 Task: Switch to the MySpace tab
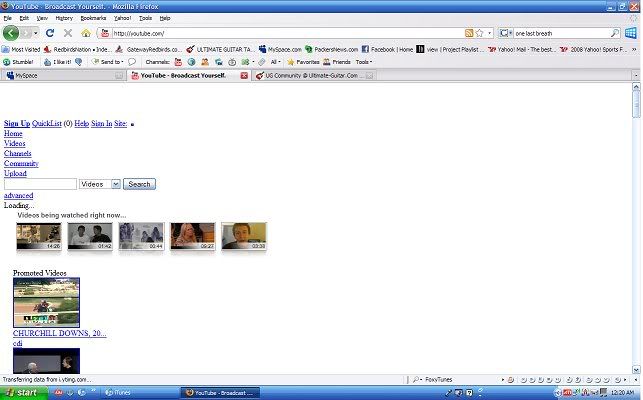[x=63, y=75]
